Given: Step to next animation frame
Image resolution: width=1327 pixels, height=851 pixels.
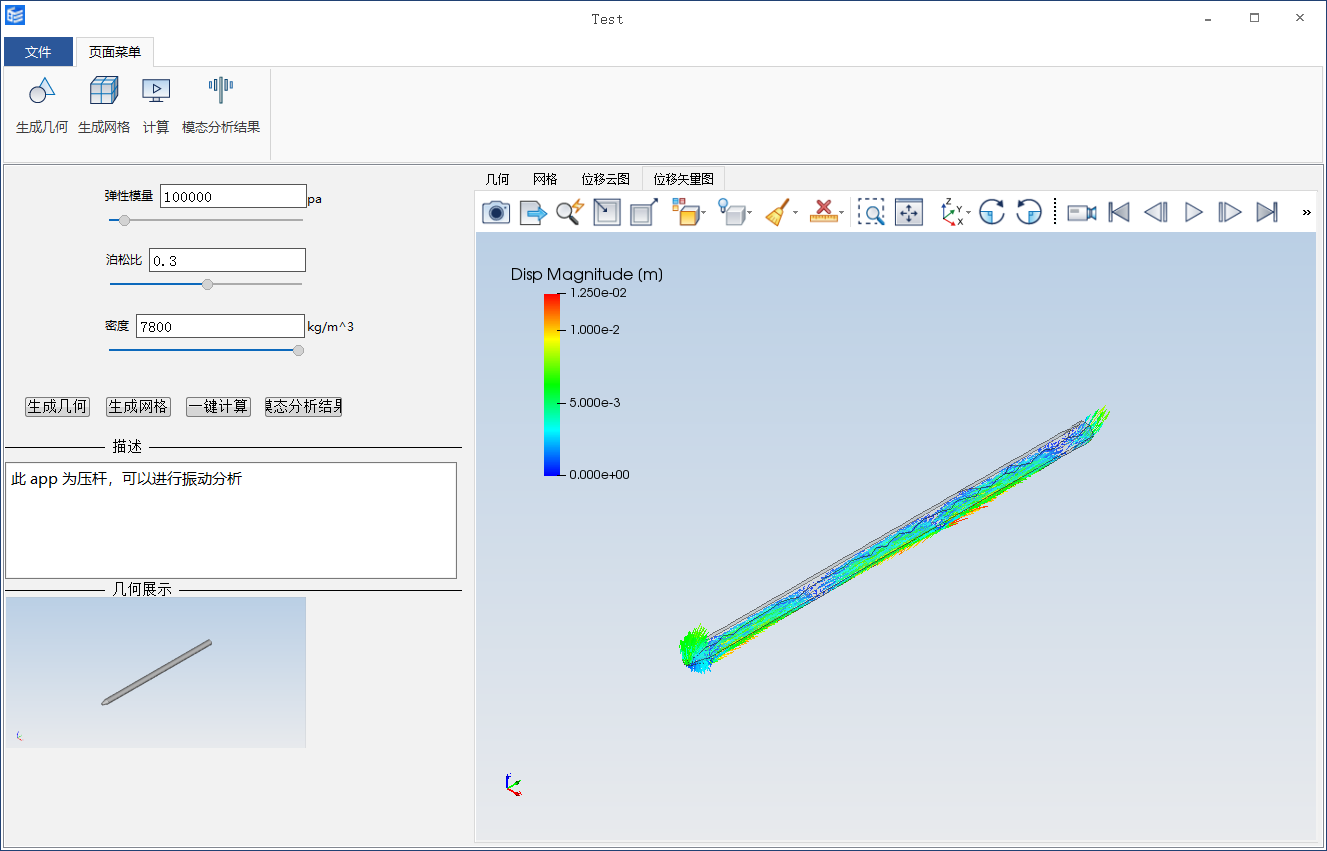Looking at the screenshot, I should point(1230,212).
